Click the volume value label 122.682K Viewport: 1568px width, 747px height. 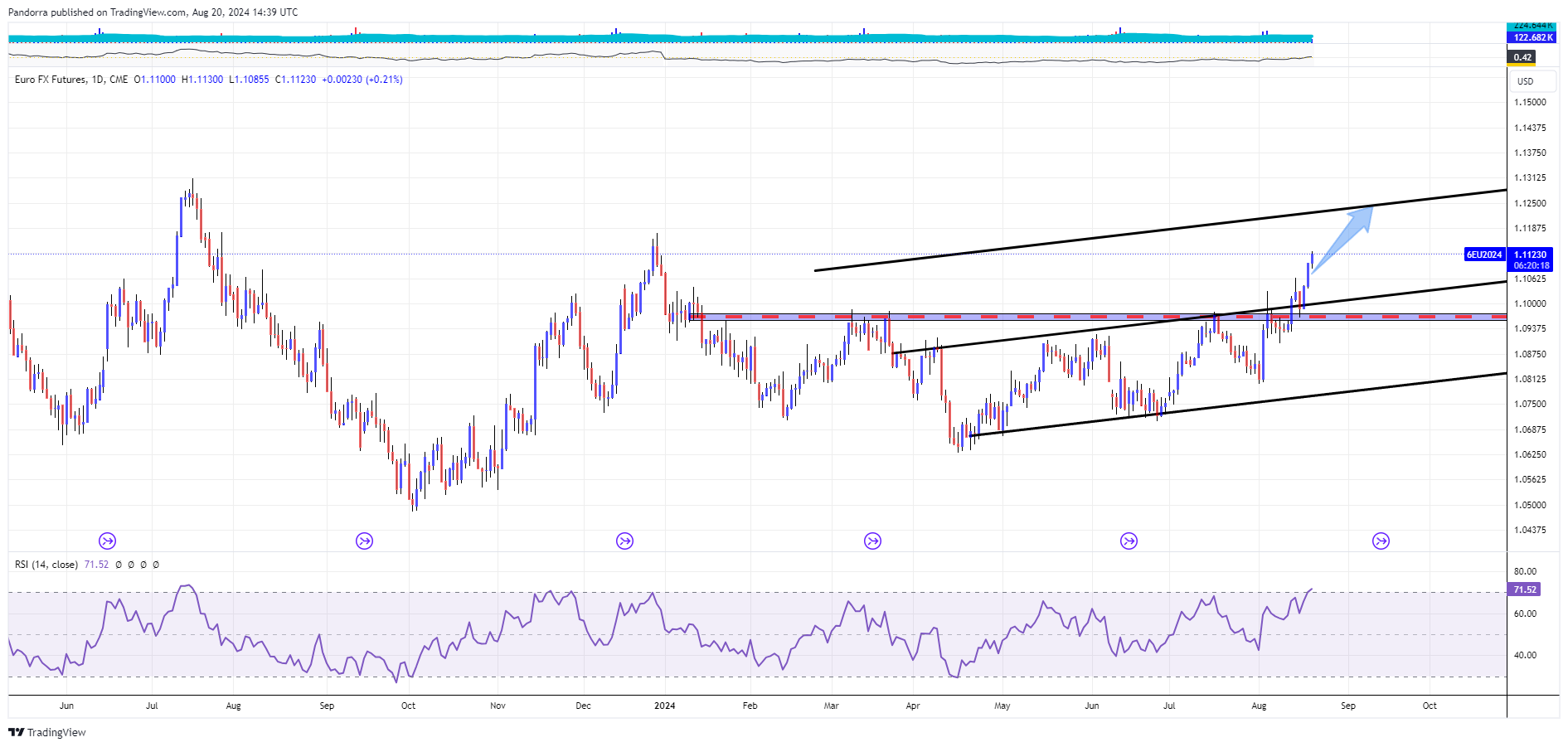click(x=1532, y=37)
